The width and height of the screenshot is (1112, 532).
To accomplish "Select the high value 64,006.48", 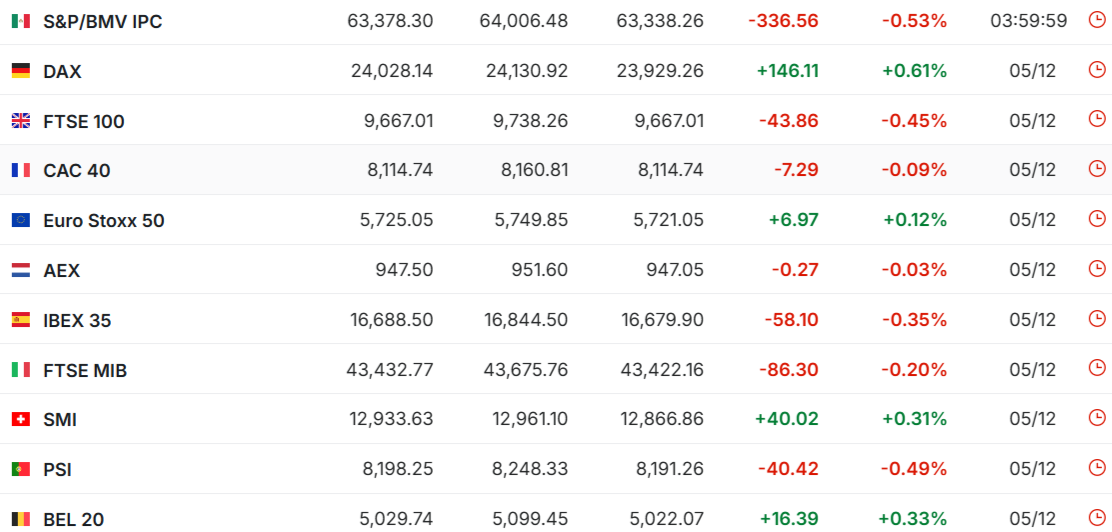I will point(525,21).
